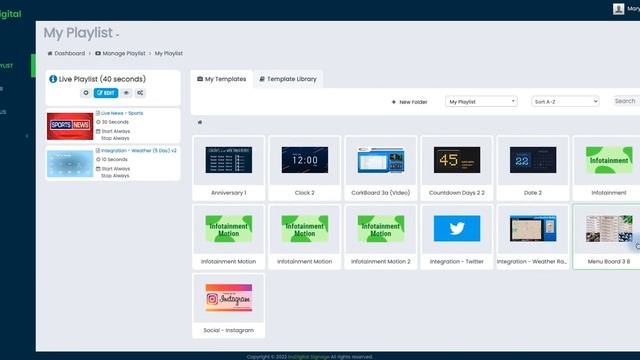This screenshot has width=640, height=360.
Task: Click the home folder icon above templates
Action: [x=200, y=122]
